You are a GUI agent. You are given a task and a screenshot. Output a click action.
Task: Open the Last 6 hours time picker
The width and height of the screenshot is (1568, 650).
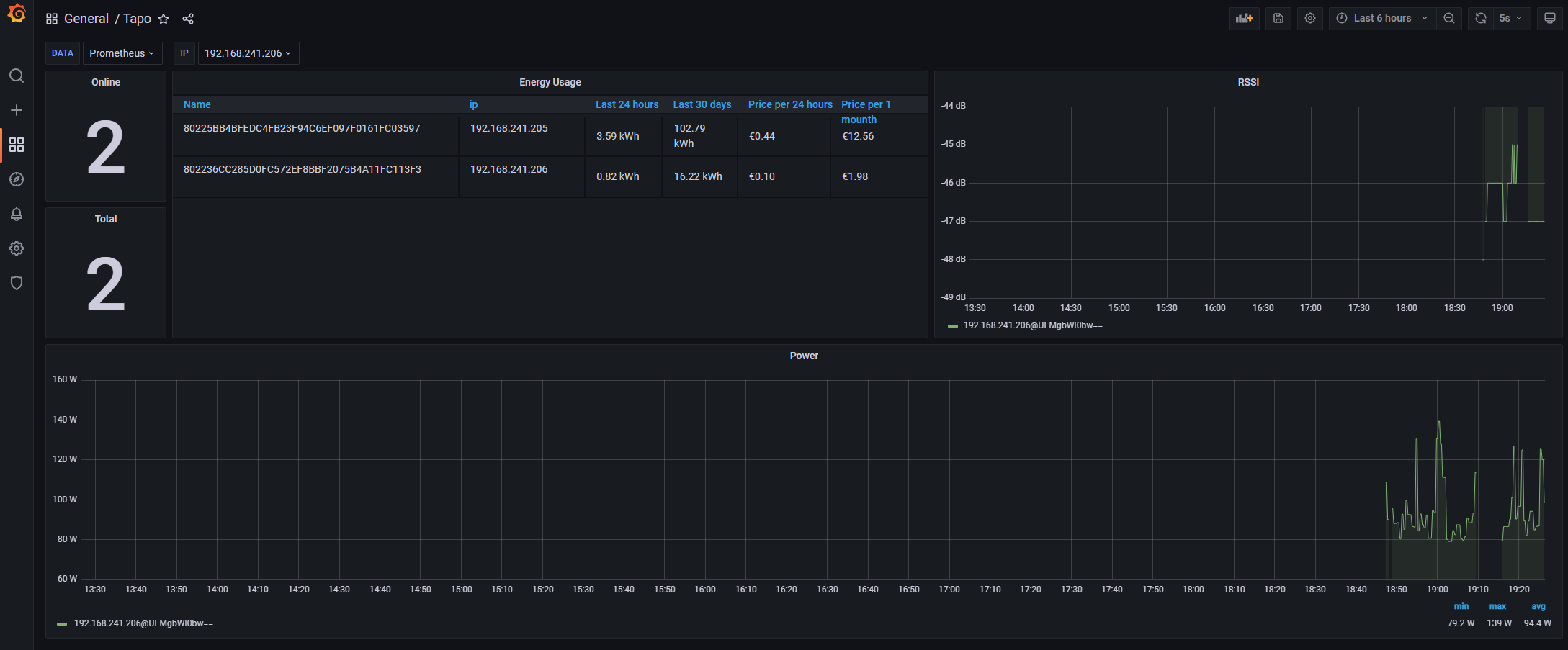tap(1381, 19)
